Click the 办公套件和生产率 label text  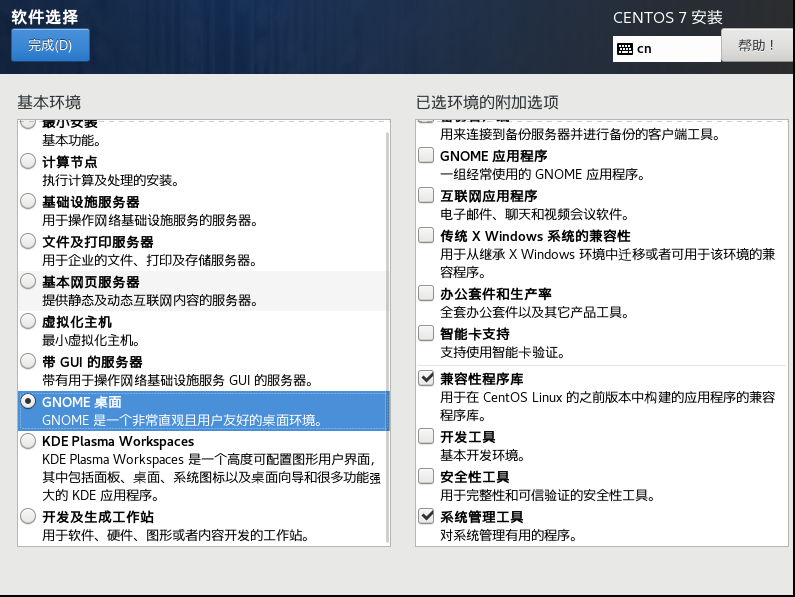click(496, 294)
